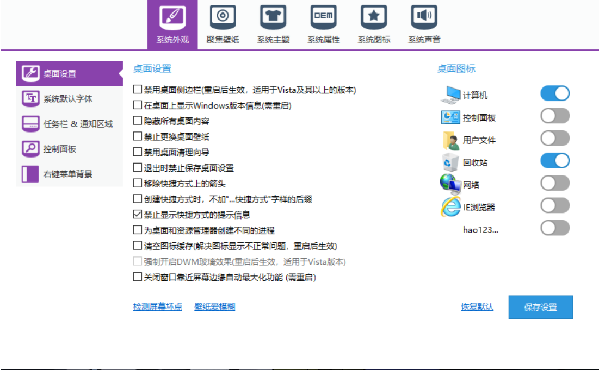Select the 控制面板 sidebar item with the magnifier icon
This screenshot has width=599, height=370.
coord(70,149)
